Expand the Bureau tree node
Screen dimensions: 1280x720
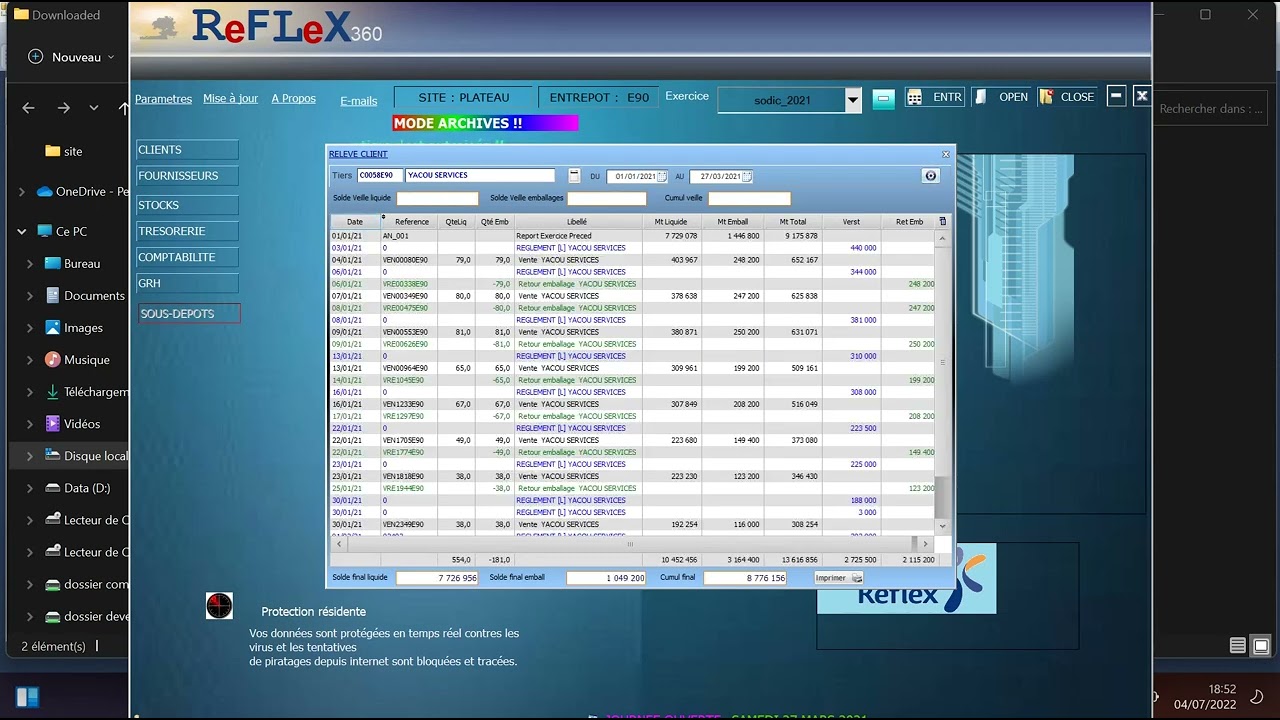[30, 263]
